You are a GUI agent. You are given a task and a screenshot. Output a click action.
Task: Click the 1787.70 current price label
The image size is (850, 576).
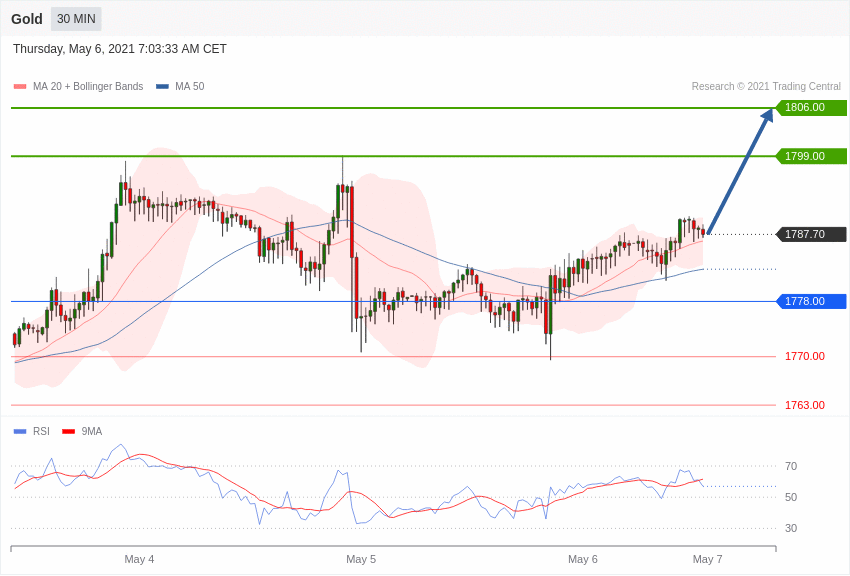pyautogui.click(x=812, y=234)
